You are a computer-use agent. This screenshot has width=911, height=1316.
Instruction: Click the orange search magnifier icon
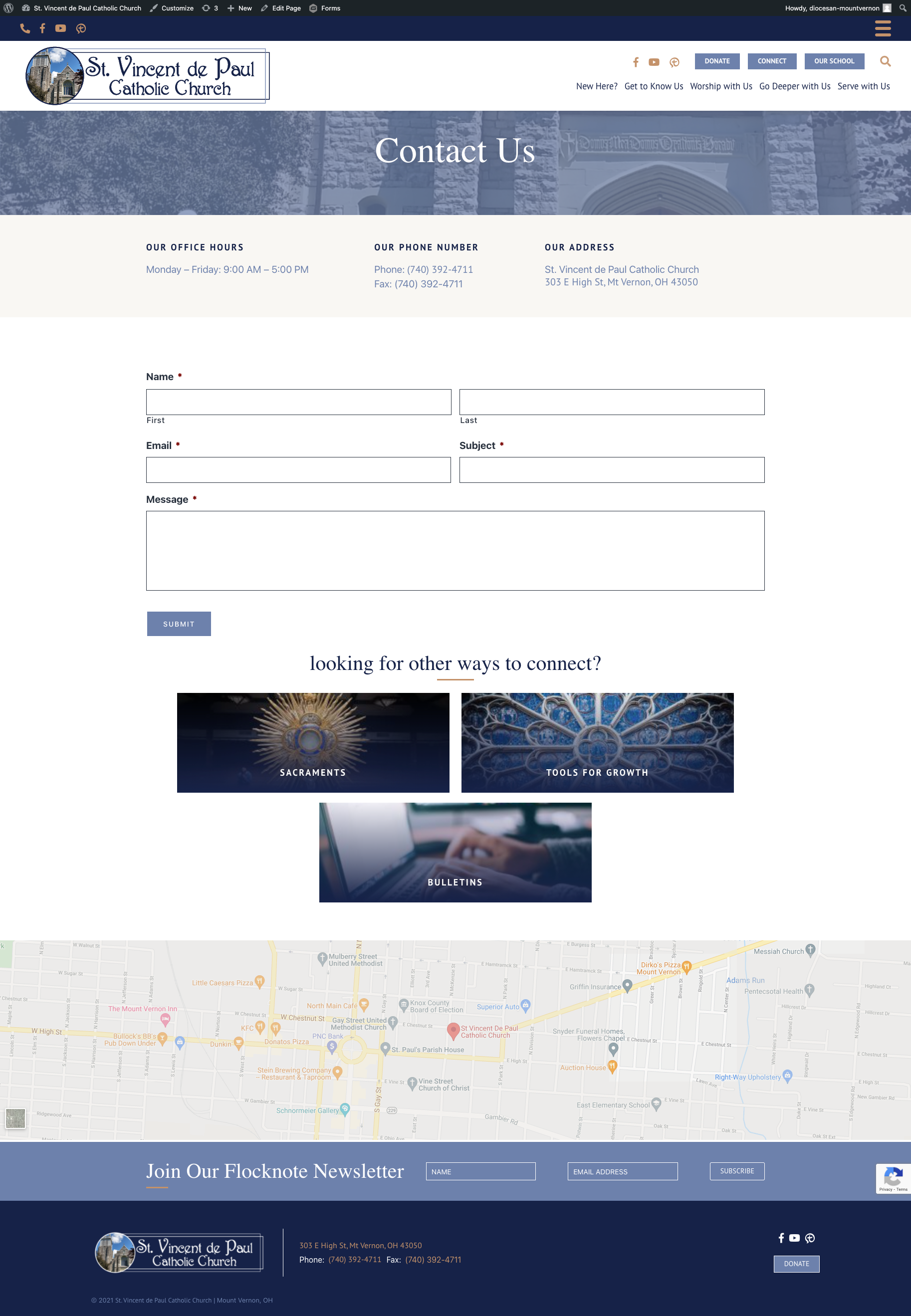point(885,61)
